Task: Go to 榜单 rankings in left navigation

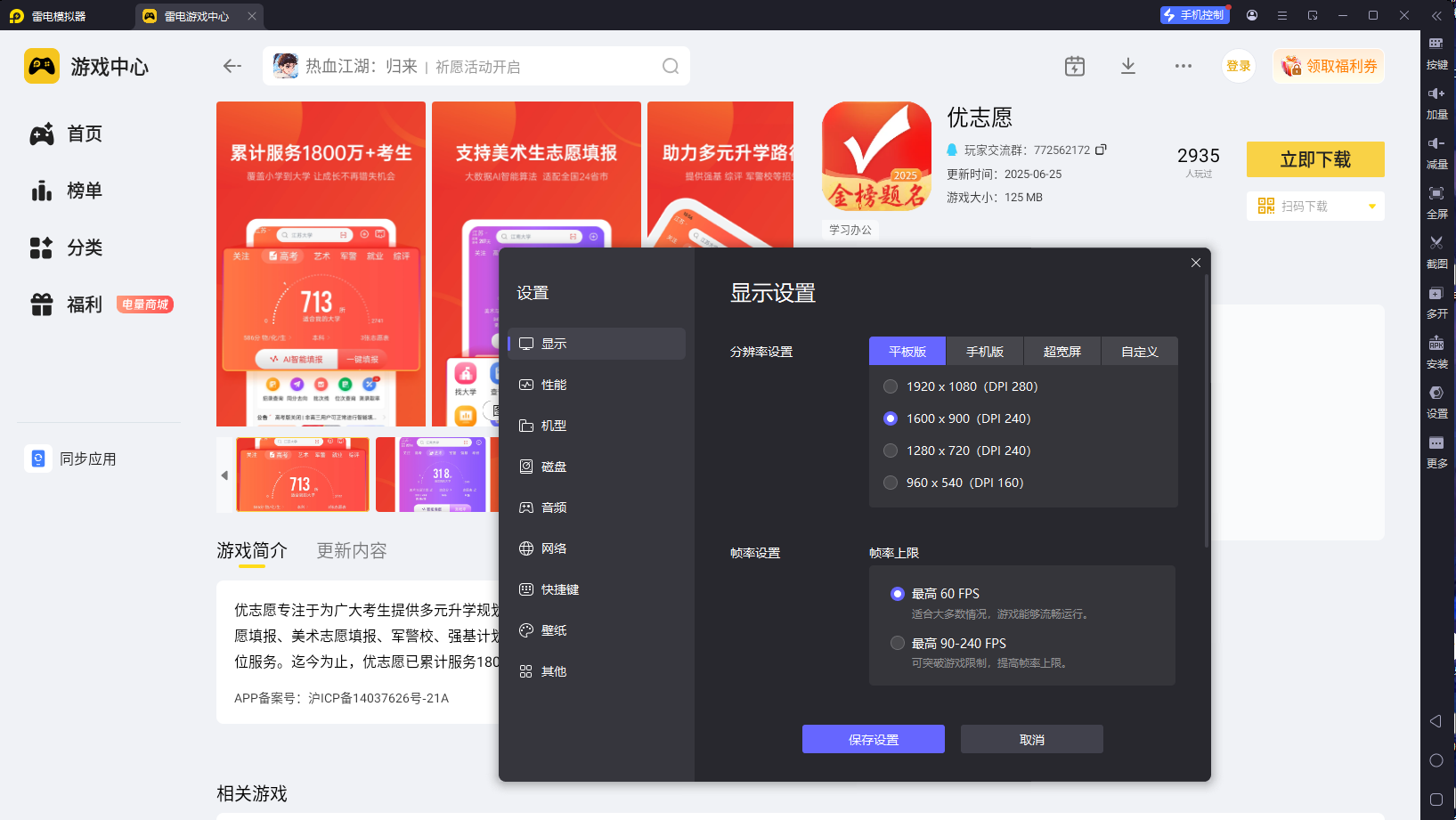Action: [x=67, y=191]
